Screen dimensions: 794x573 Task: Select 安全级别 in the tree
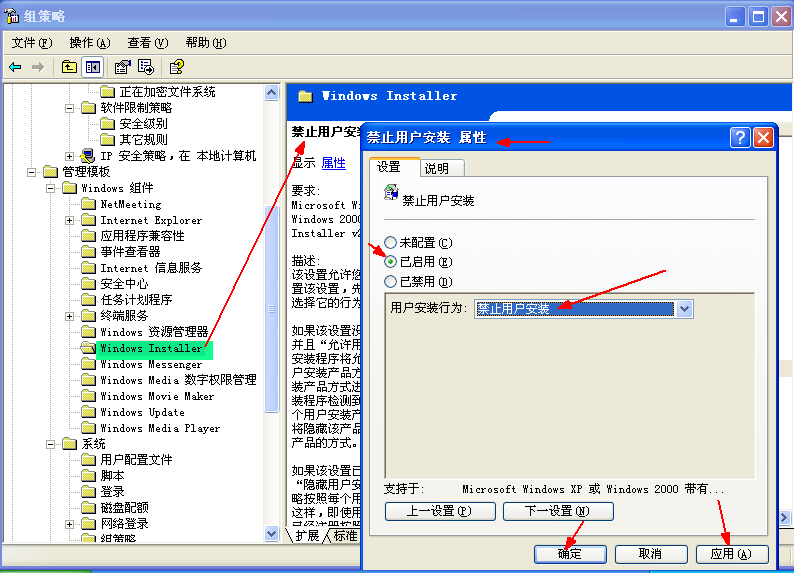click(143, 124)
